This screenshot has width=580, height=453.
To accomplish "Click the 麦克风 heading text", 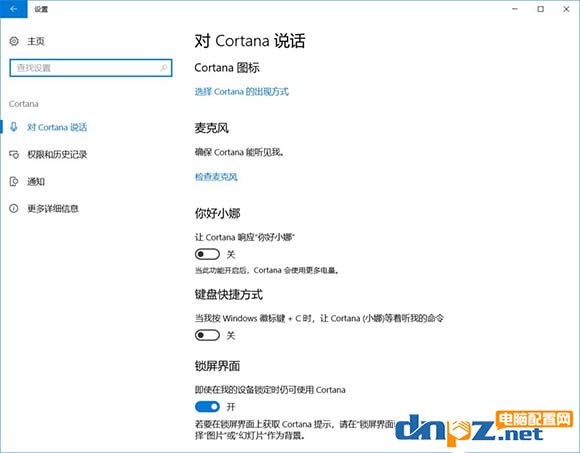I will [212, 128].
